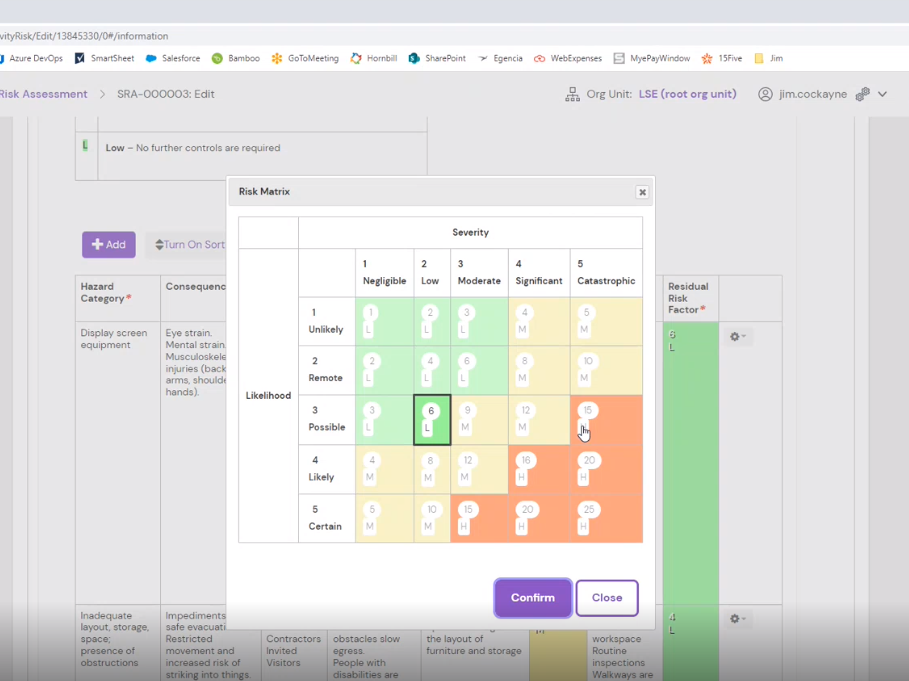909x681 pixels.
Task: Click the Confirm button
Action: 532,598
